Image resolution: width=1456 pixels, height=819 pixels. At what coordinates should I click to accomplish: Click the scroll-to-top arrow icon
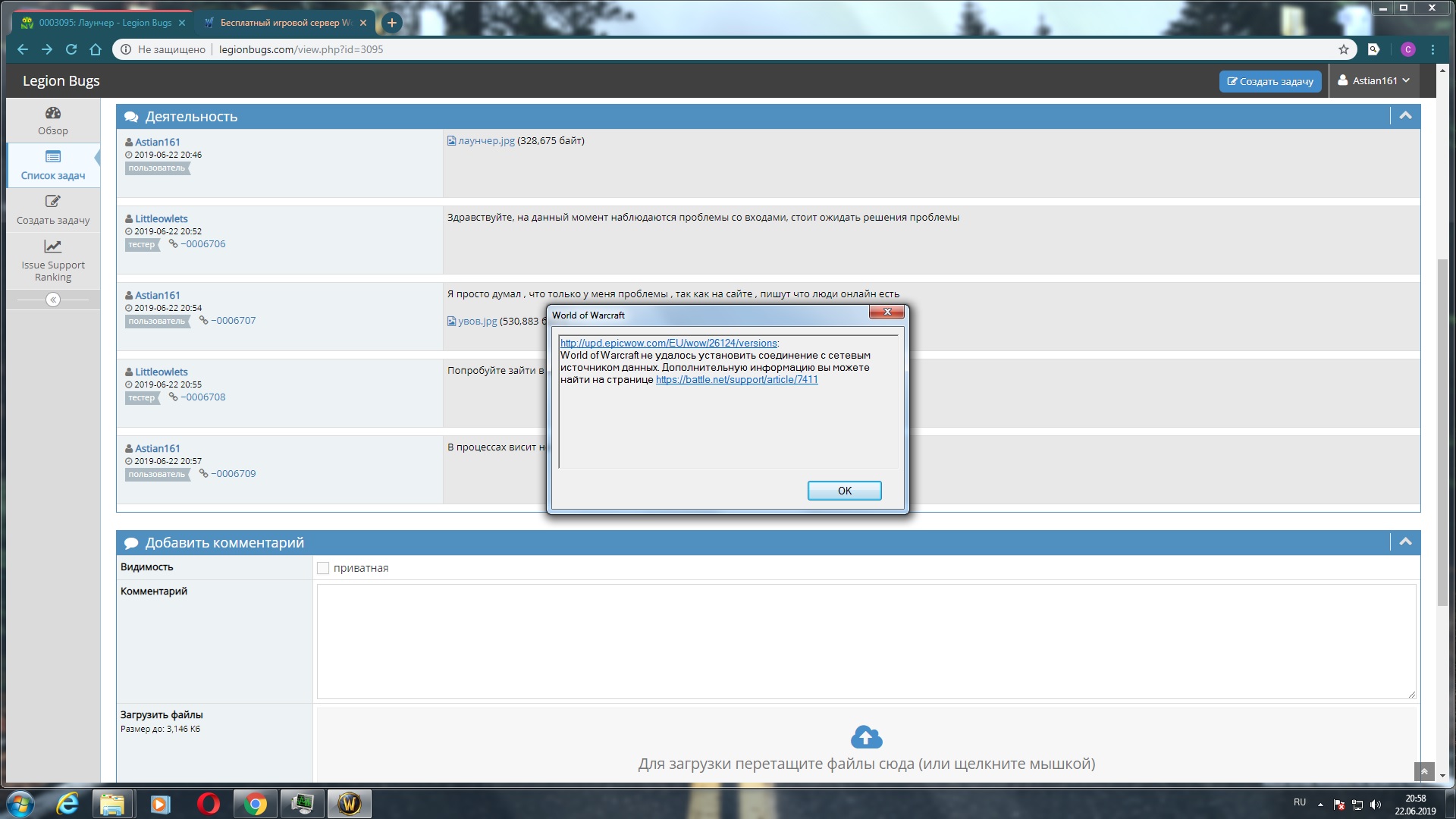[1424, 772]
